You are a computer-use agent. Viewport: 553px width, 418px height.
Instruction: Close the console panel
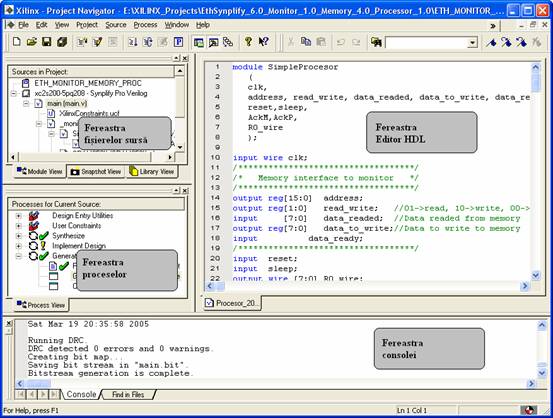coord(9,323)
